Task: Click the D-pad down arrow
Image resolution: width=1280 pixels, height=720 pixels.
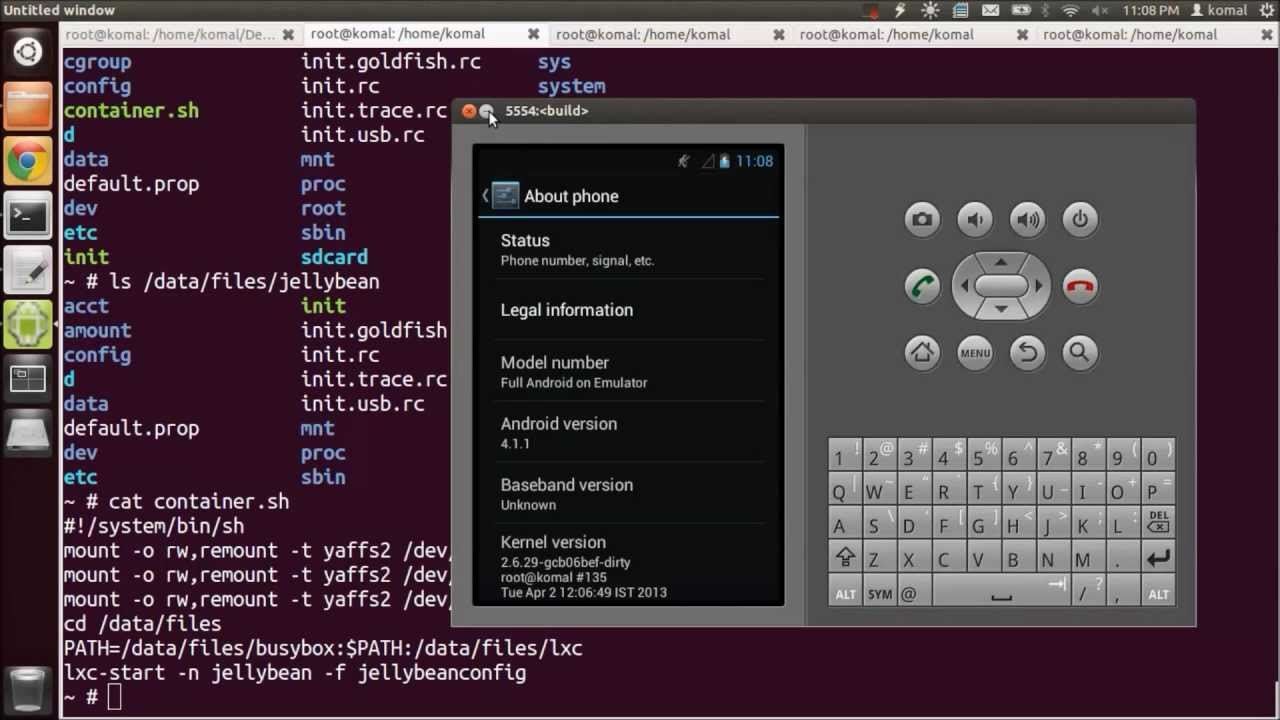Action: click(x=1001, y=310)
